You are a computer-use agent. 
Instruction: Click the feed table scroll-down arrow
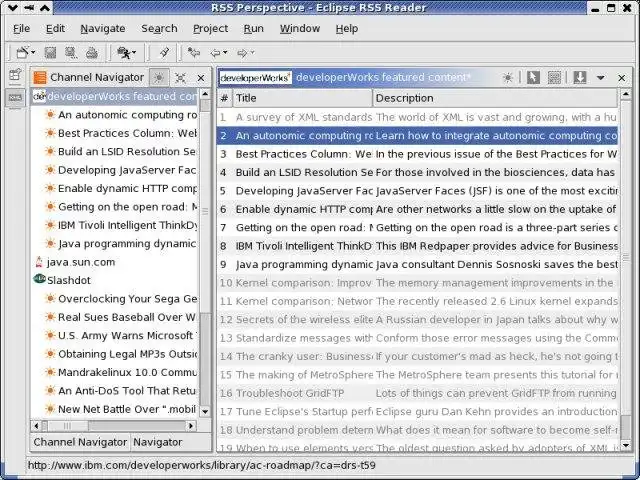pyautogui.click(x=626, y=445)
